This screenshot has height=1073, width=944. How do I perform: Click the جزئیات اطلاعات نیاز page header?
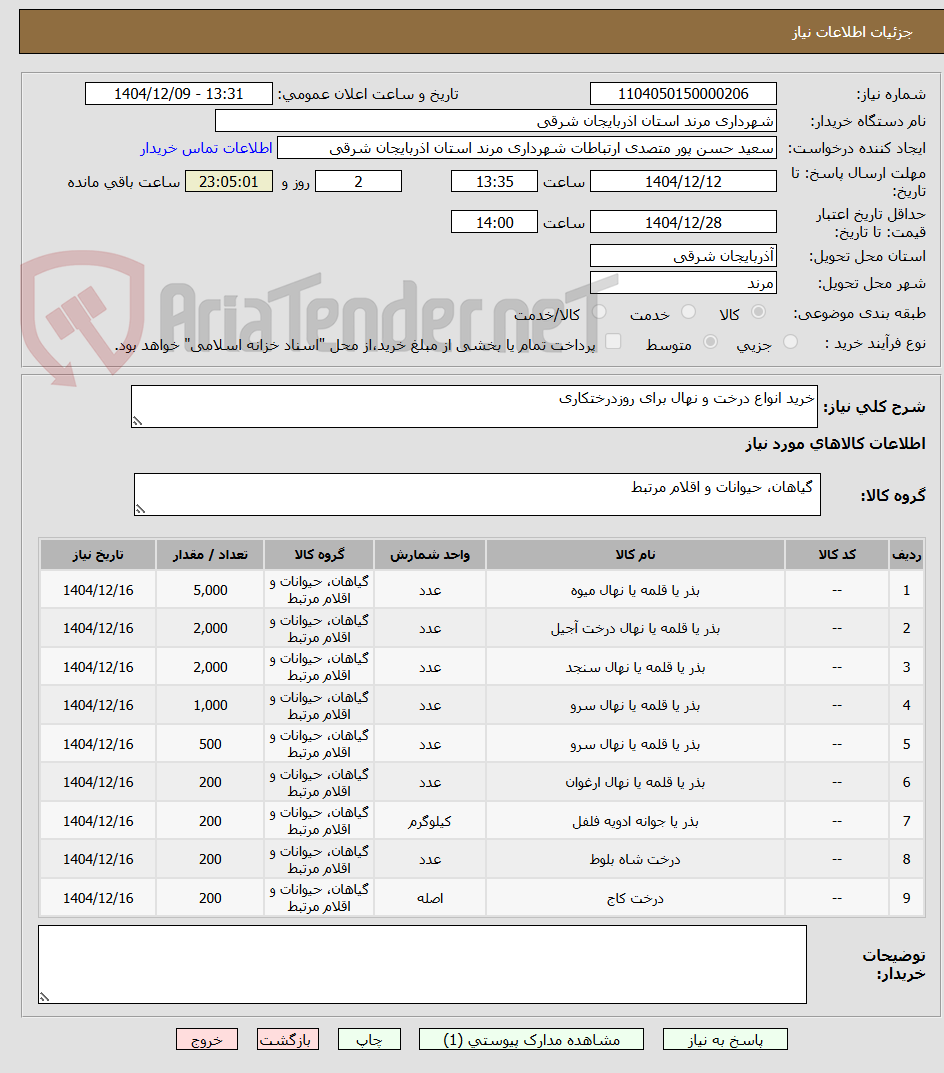click(852, 32)
